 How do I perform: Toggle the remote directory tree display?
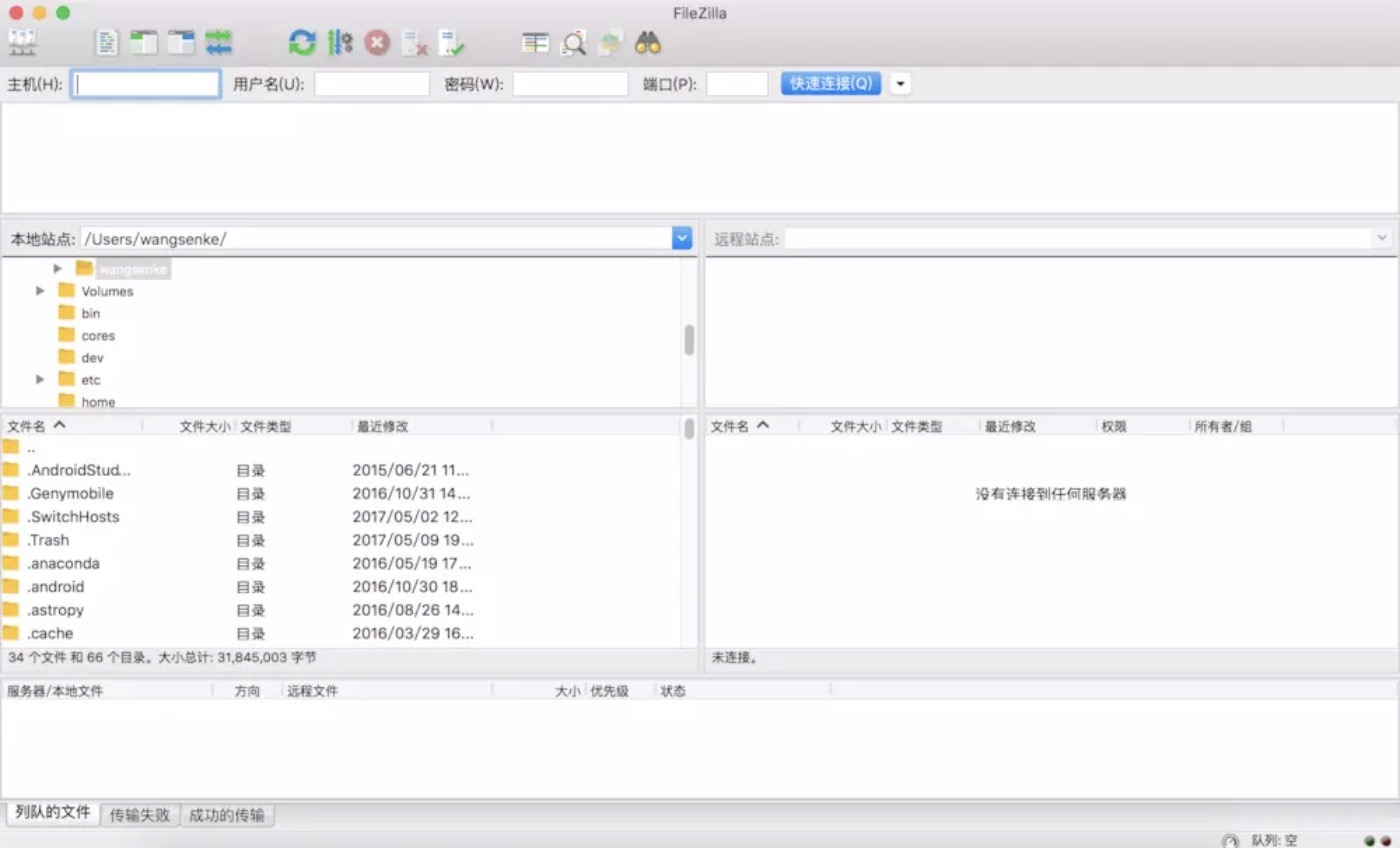pyautogui.click(x=181, y=43)
